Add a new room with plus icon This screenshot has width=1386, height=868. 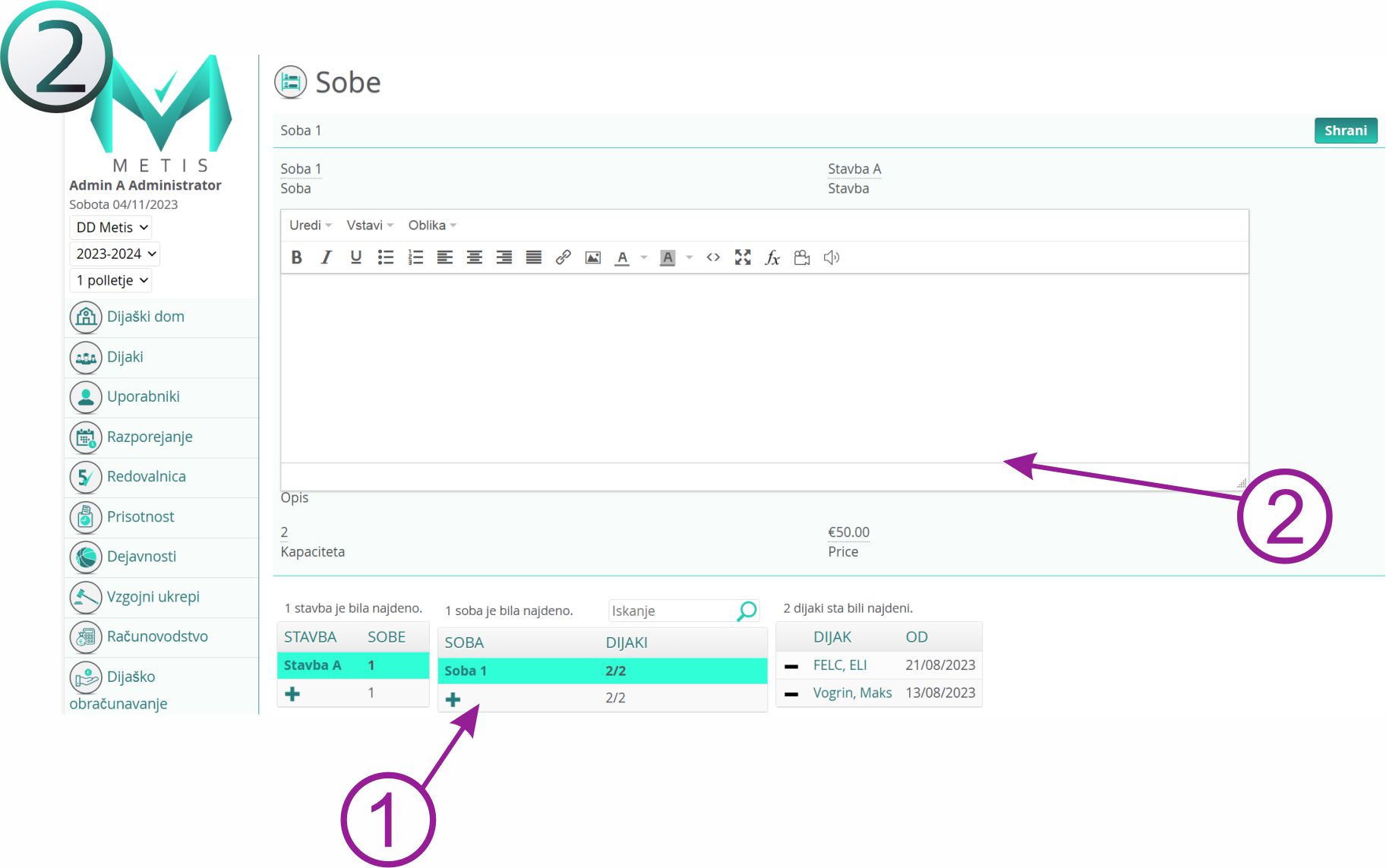453,699
